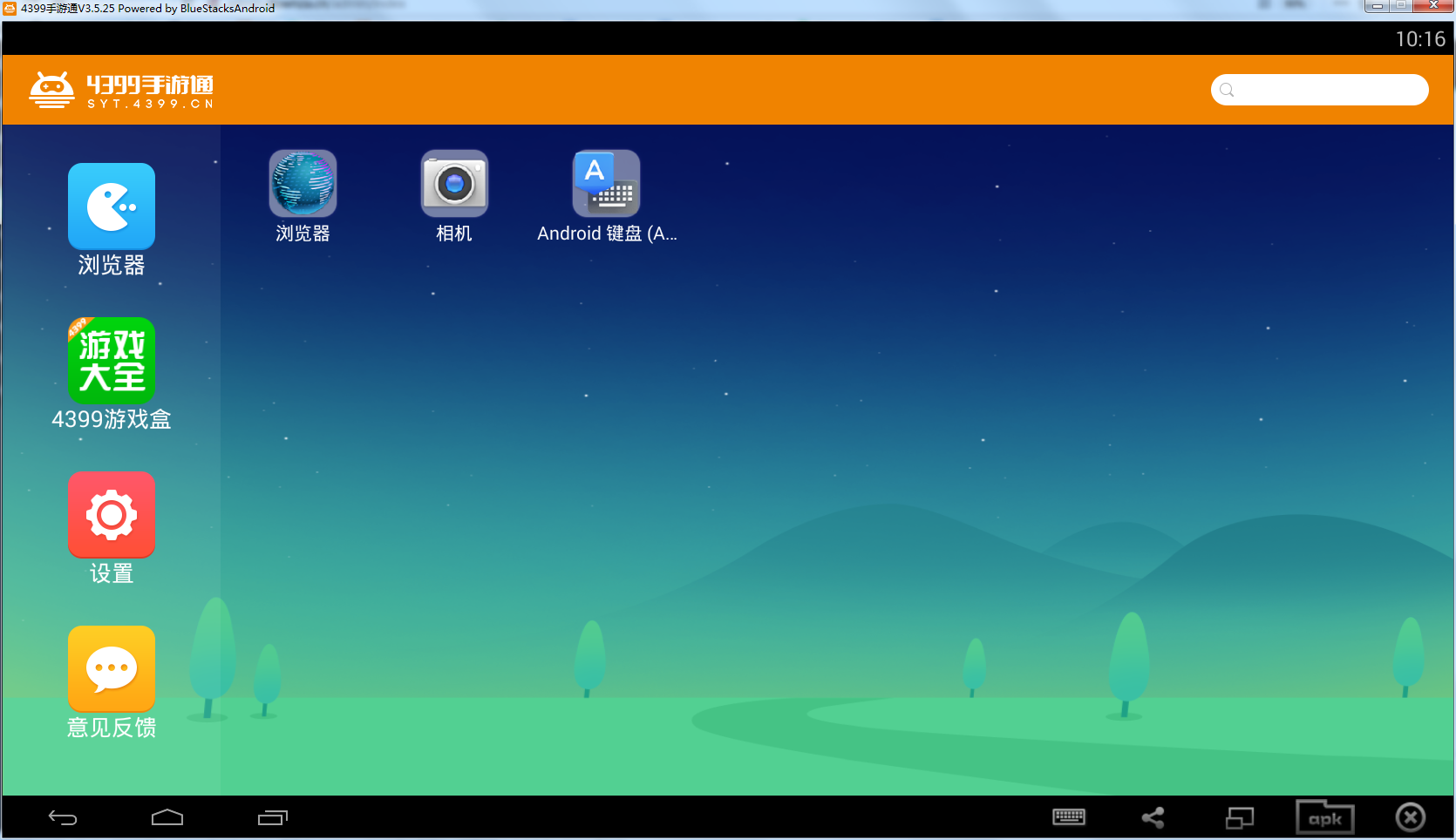Open the 相机 camera app
Screen dimensions: 1456x840
click(454, 183)
